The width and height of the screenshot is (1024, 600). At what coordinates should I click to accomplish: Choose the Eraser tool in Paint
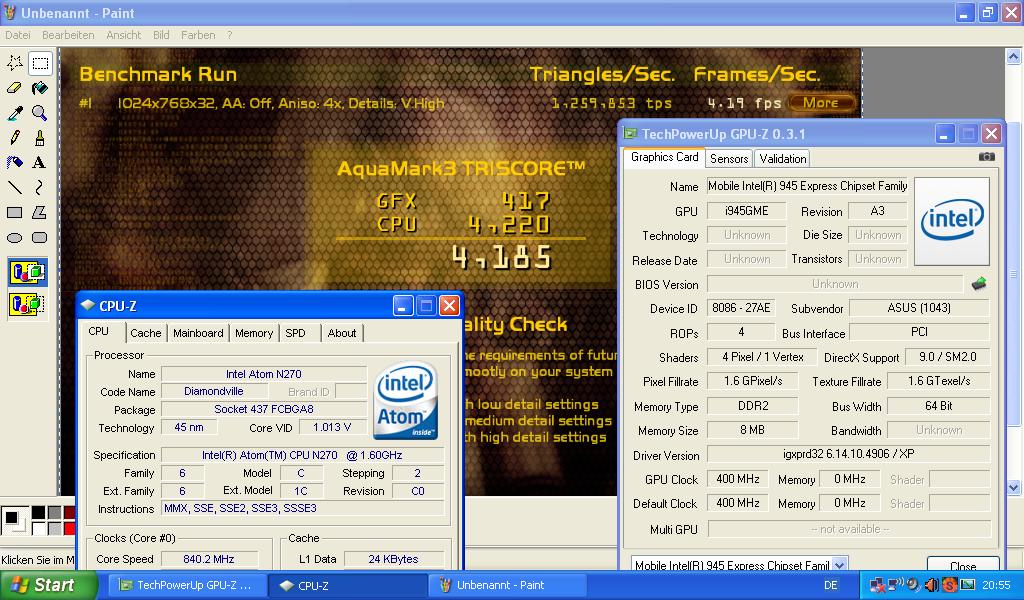tap(14, 88)
